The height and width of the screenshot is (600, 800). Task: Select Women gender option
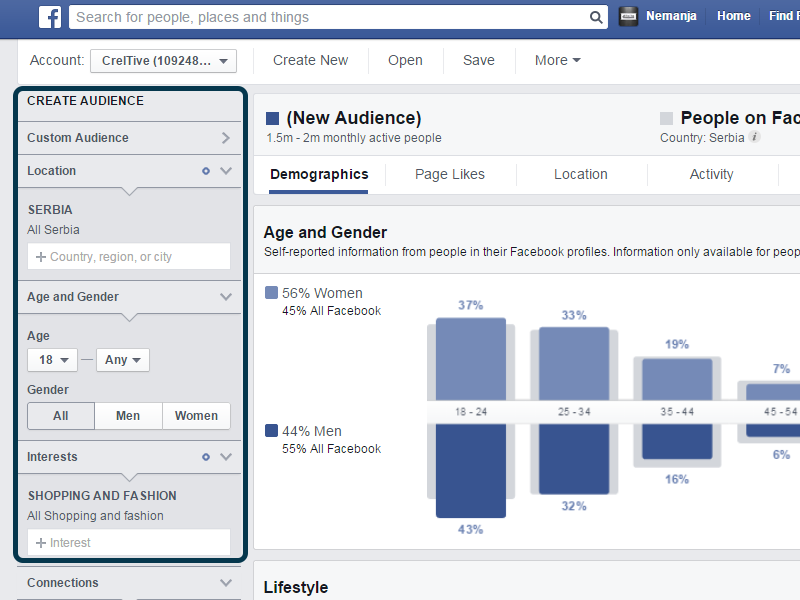click(196, 416)
